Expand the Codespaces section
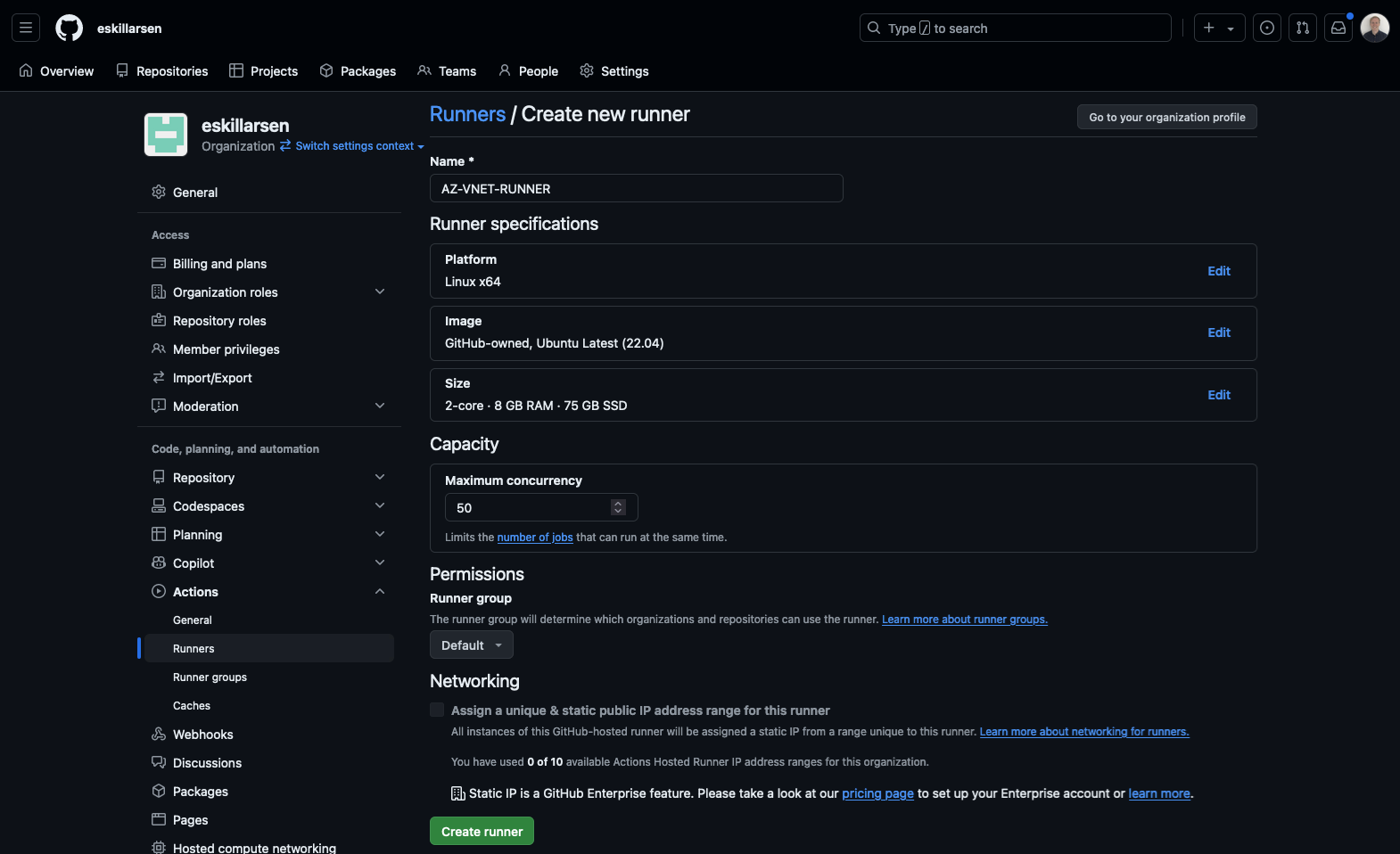The width and height of the screenshot is (1400, 854). coord(269,505)
